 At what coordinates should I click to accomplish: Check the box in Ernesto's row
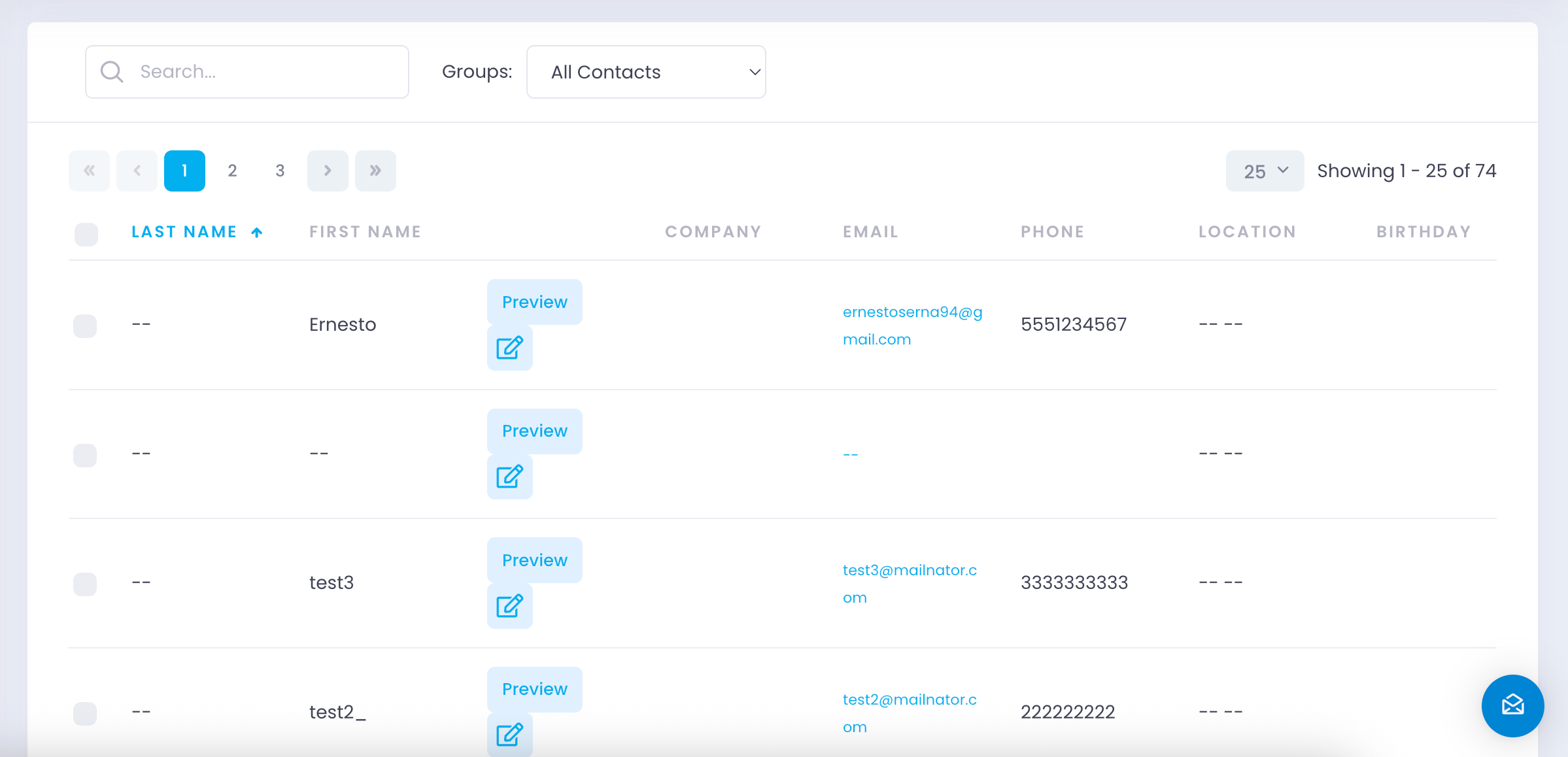tap(85, 326)
